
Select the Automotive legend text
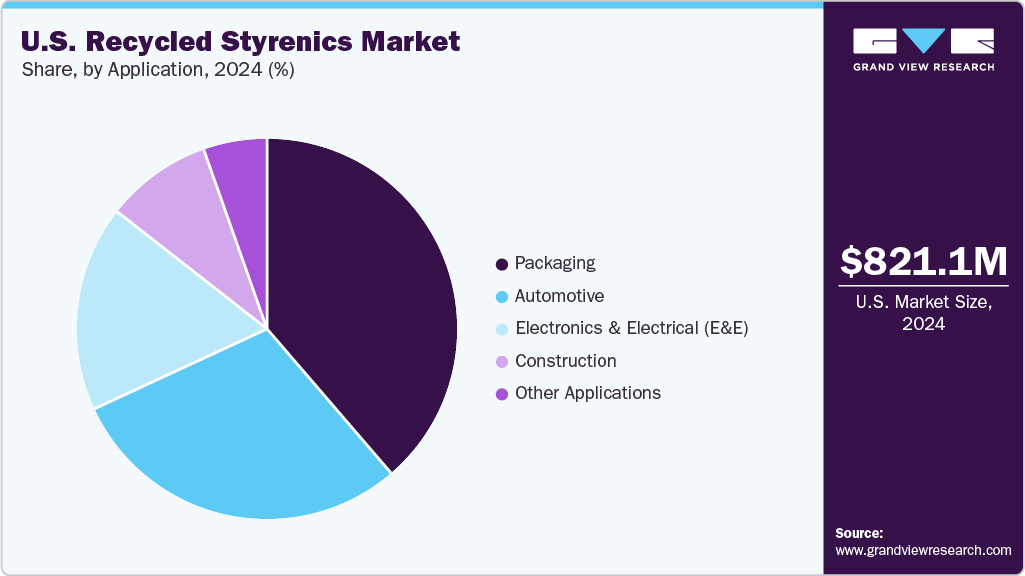pyautogui.click(x=559, y=297)
